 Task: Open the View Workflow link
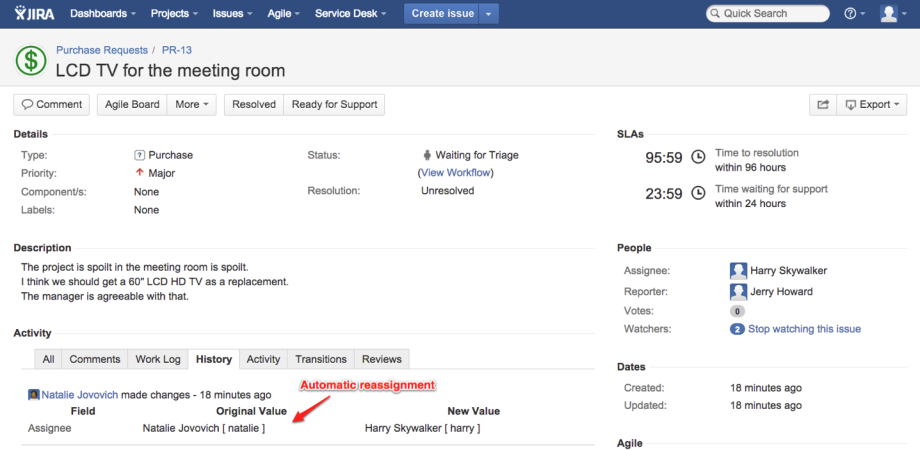(456, 173)
